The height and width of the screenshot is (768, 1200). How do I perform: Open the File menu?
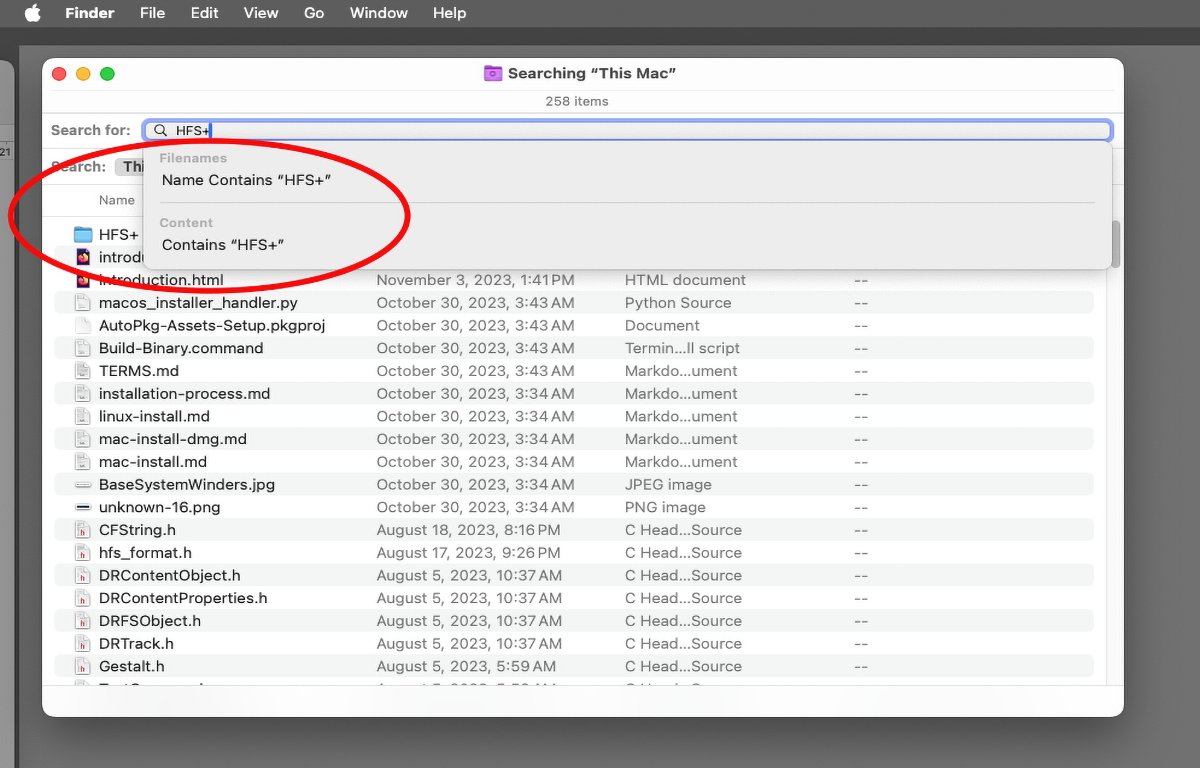[152, 13]
